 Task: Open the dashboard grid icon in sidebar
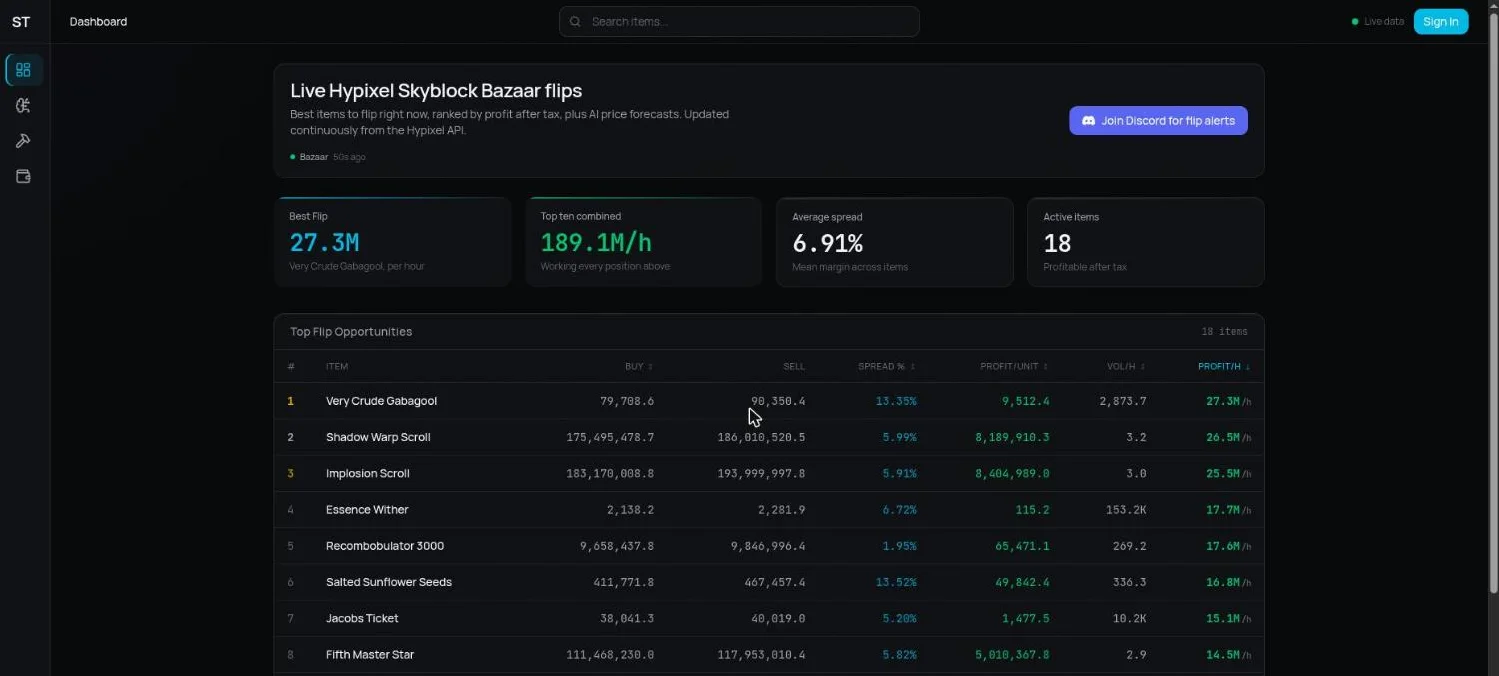(24, 70)
